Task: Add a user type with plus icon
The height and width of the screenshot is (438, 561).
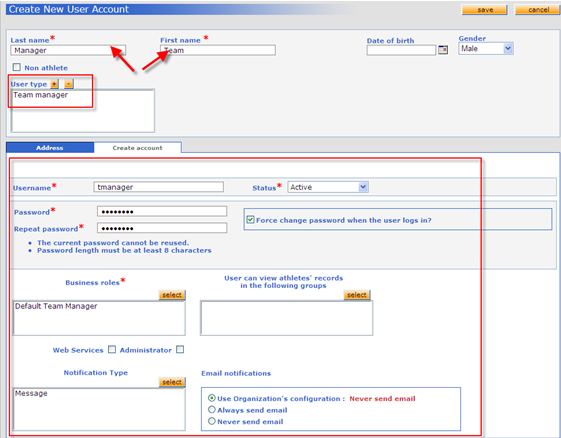Action: tap(54, 84)
